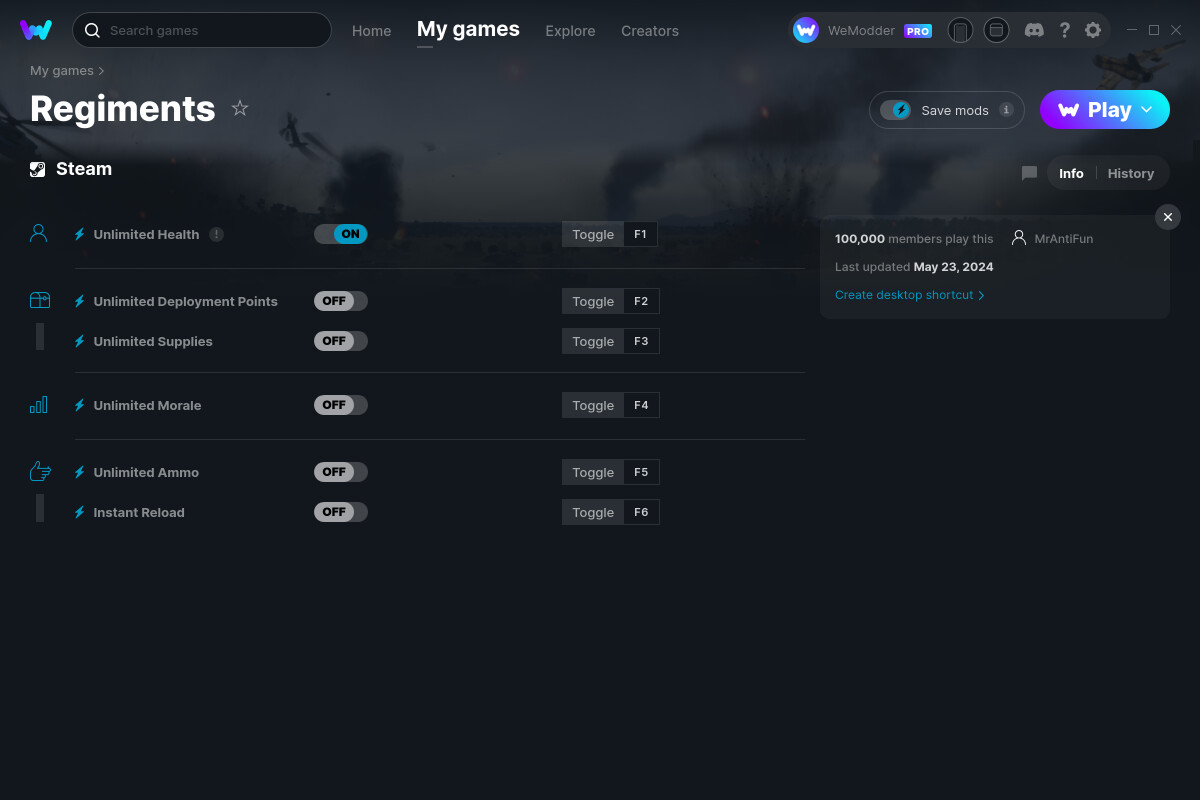The height and width of the screenshot is (800, 1200).
Task: Open the inventory chest category icon
Action: pyautogui.click(x=39, y=299)
